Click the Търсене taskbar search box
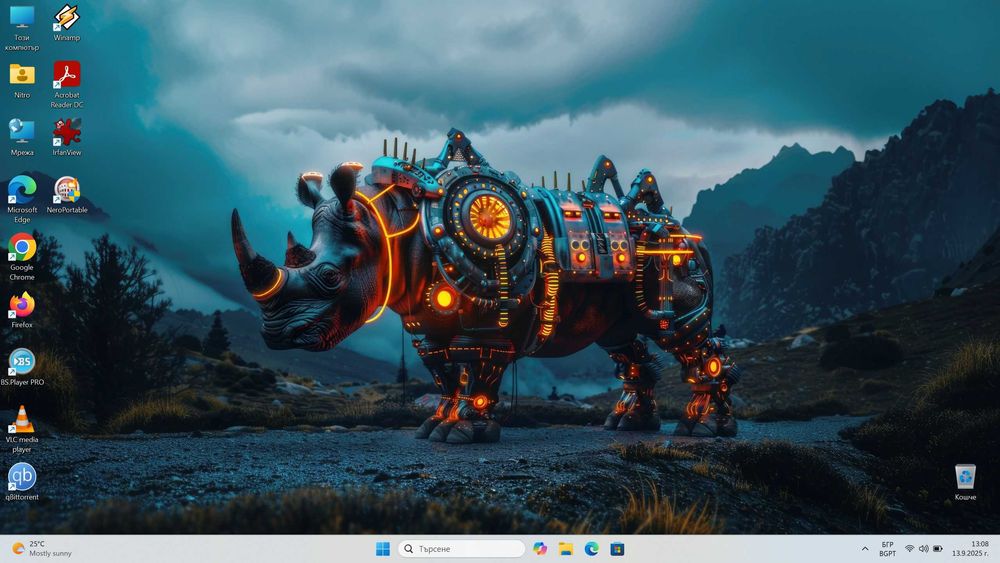Screen dimensions: 1000x563 pos(462,549)
